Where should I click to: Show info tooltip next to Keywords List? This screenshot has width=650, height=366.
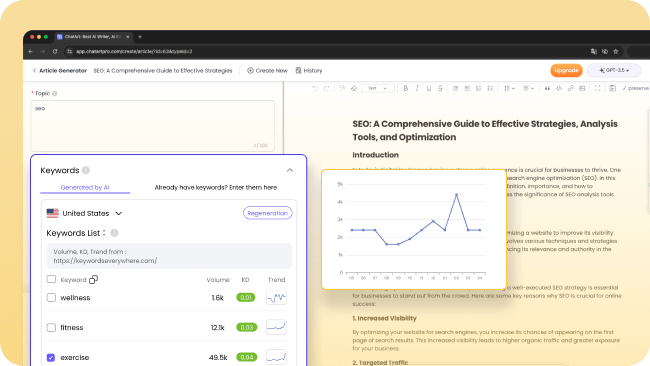pos(114,233)
